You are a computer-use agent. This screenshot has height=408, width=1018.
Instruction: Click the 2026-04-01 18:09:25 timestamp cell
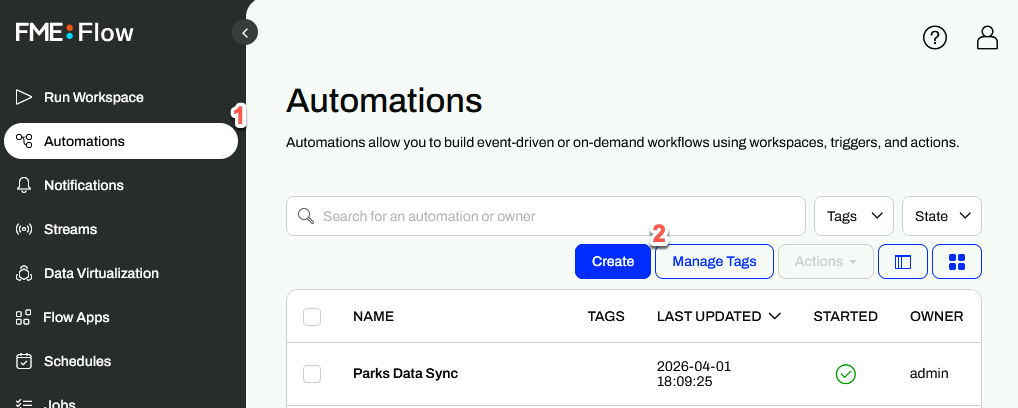[694, 374]
